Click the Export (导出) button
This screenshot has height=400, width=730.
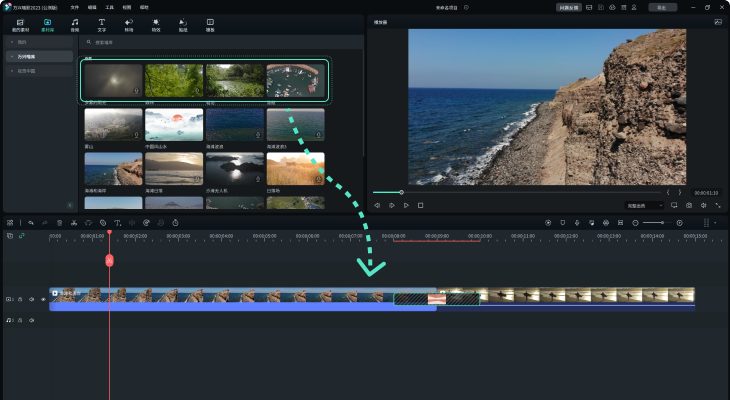point(662,7)
